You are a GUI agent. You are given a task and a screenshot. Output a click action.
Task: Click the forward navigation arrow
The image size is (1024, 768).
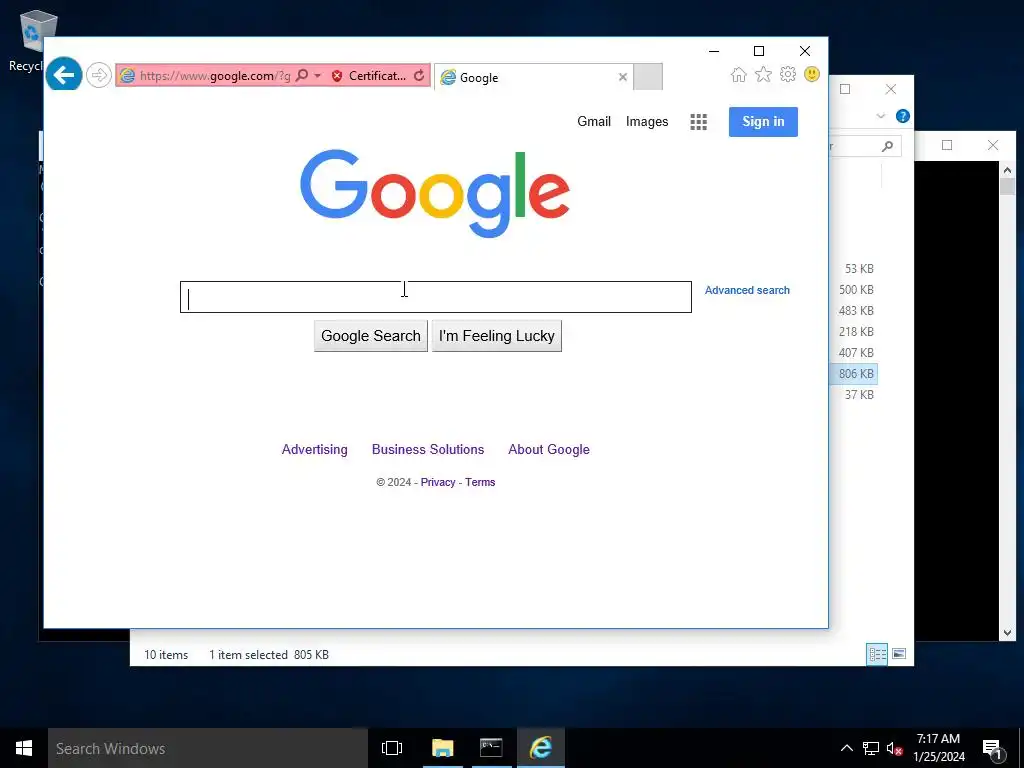[x=99, y=75]
